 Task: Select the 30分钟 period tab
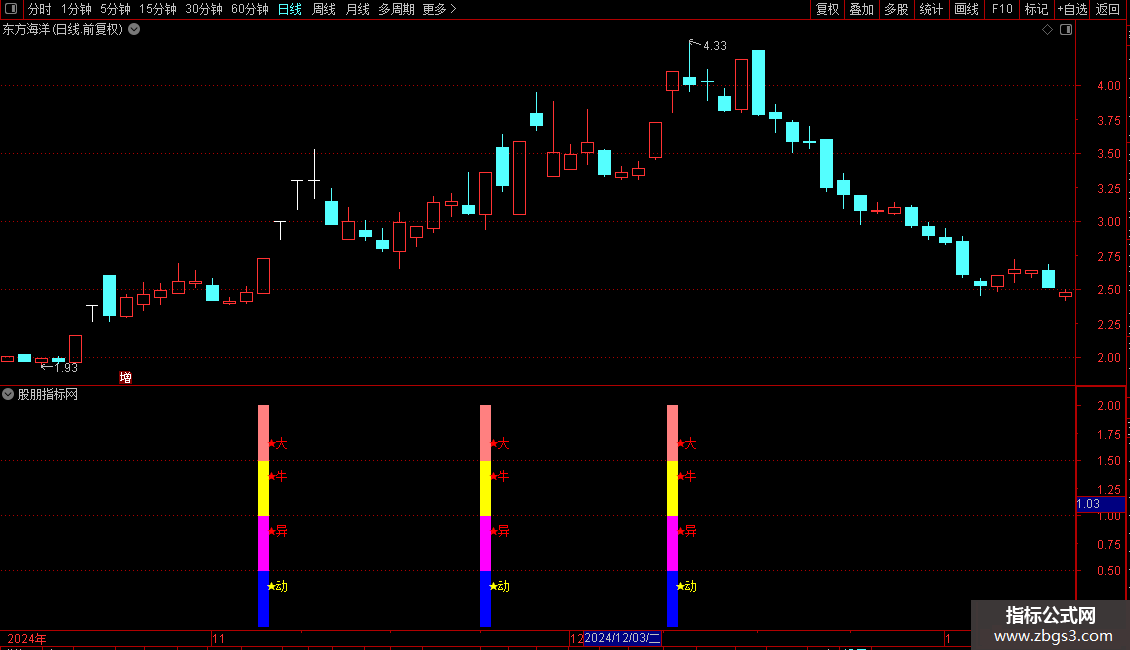click(x=204, y=9)
